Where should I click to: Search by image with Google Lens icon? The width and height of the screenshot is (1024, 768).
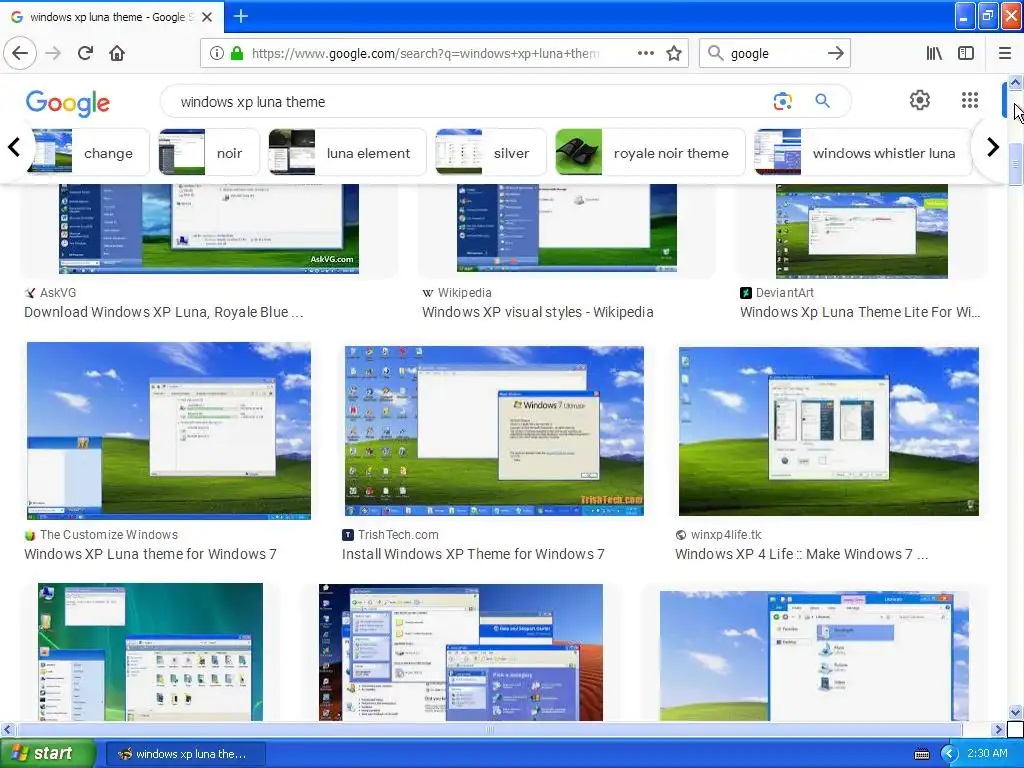click(x=782, y=101)
